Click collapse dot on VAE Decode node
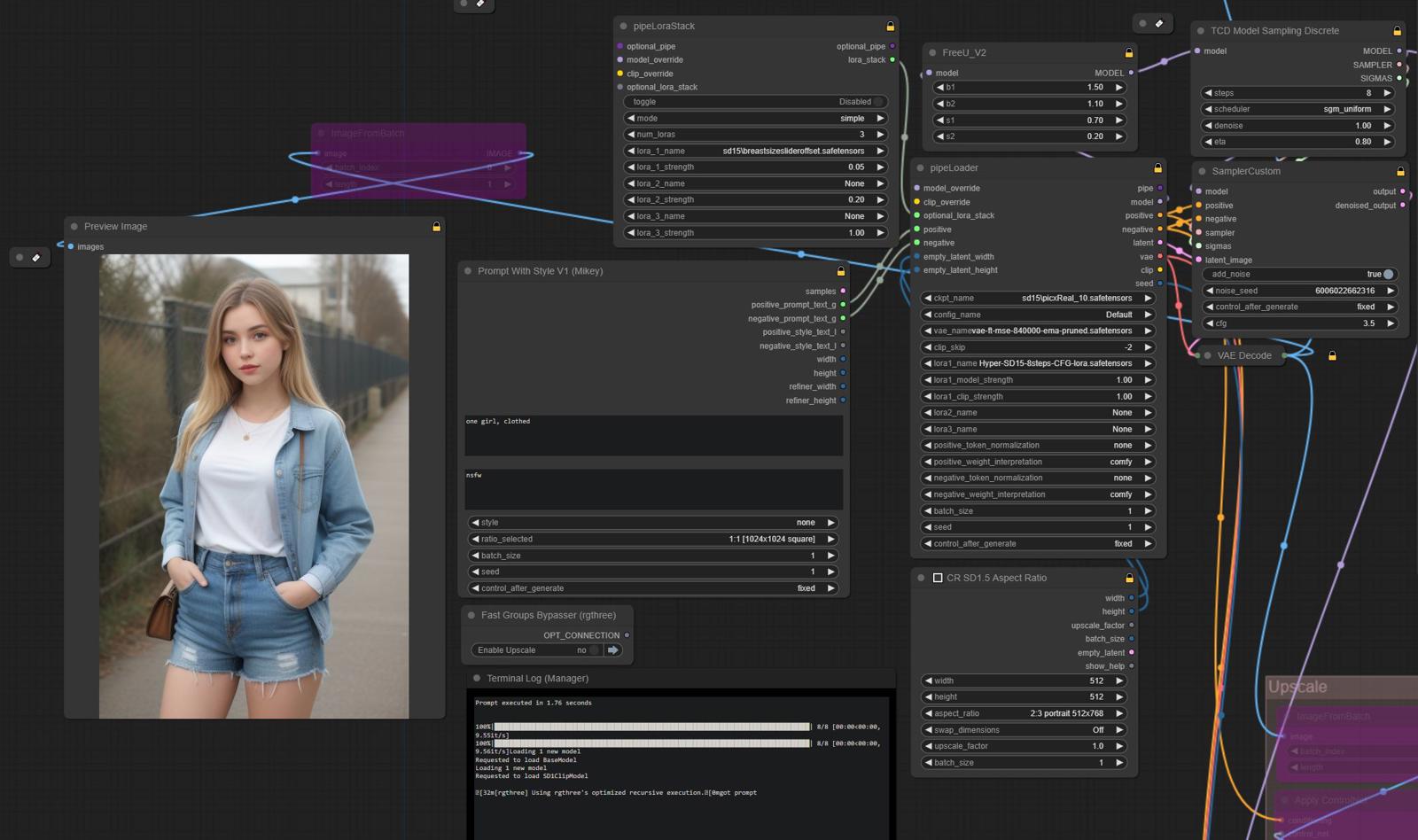The height and width of the screenshot is (840, 1418). 1207,356
